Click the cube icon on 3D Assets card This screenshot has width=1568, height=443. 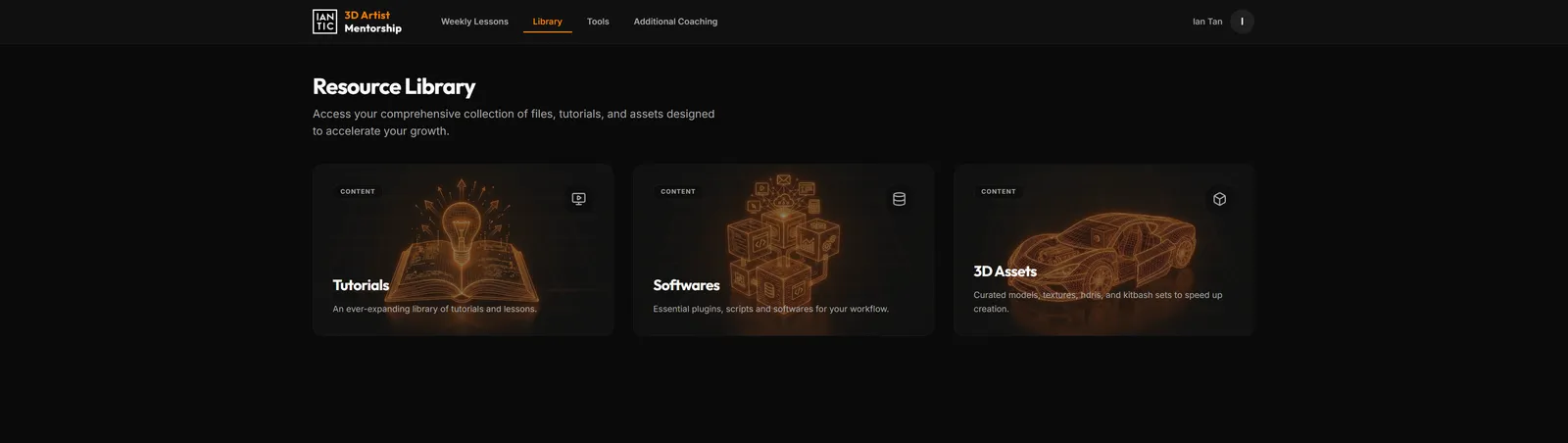[1219, 199]
